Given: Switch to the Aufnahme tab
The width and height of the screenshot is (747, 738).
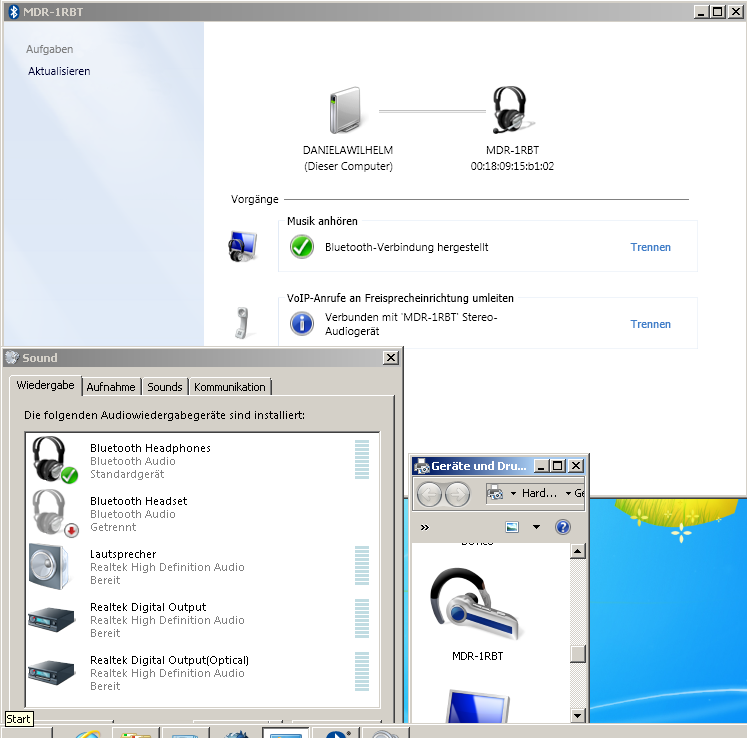Looking at the screenshot, I should click(111, 387).
